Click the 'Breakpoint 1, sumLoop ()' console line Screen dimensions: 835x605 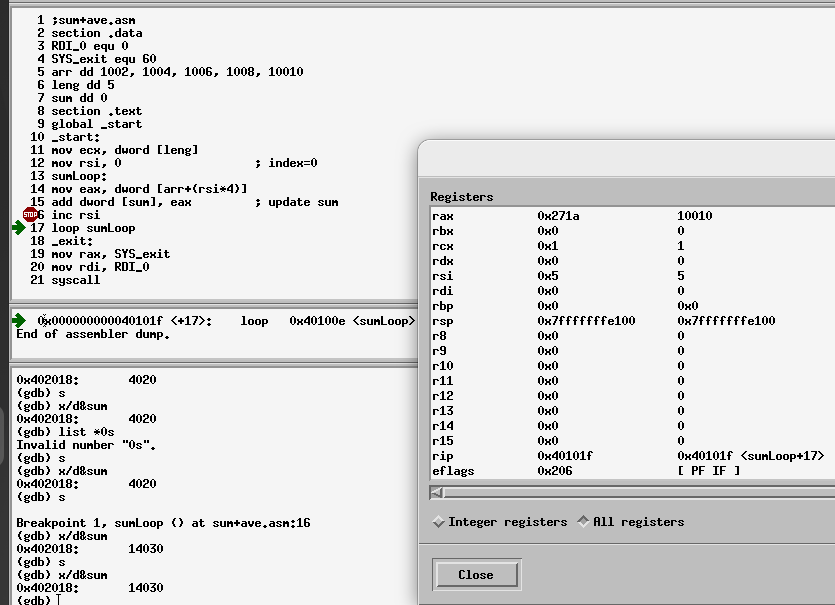click(x=163, y=523)
